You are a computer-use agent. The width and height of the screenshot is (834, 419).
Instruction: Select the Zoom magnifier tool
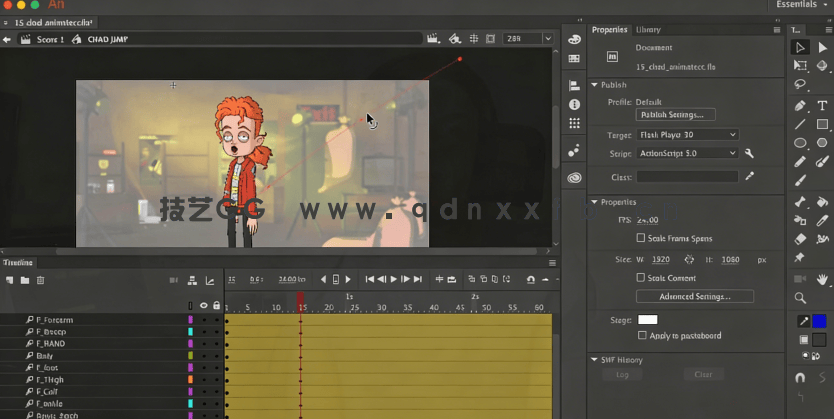coord(800,298)
